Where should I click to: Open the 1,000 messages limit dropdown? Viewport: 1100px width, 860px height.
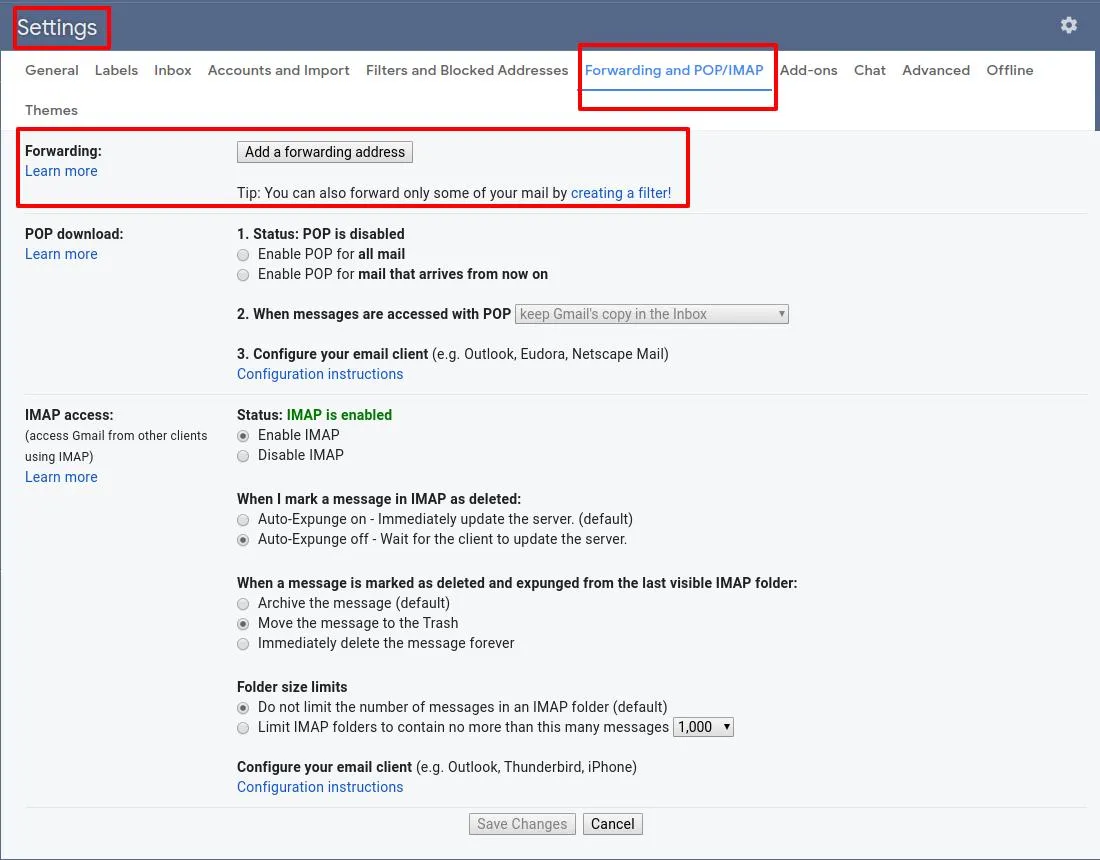point(704,727)
